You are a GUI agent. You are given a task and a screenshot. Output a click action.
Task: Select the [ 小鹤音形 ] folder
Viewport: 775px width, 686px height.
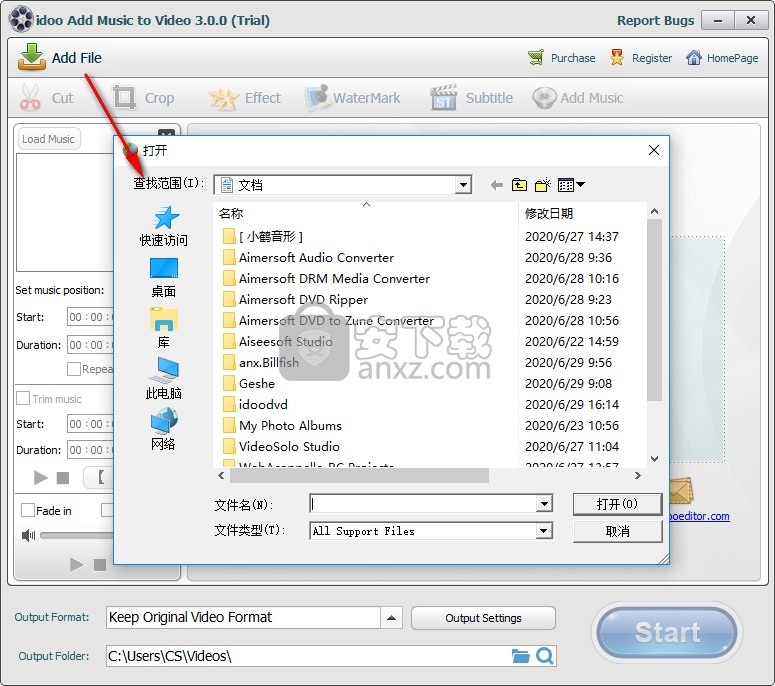tap(263, 237)
